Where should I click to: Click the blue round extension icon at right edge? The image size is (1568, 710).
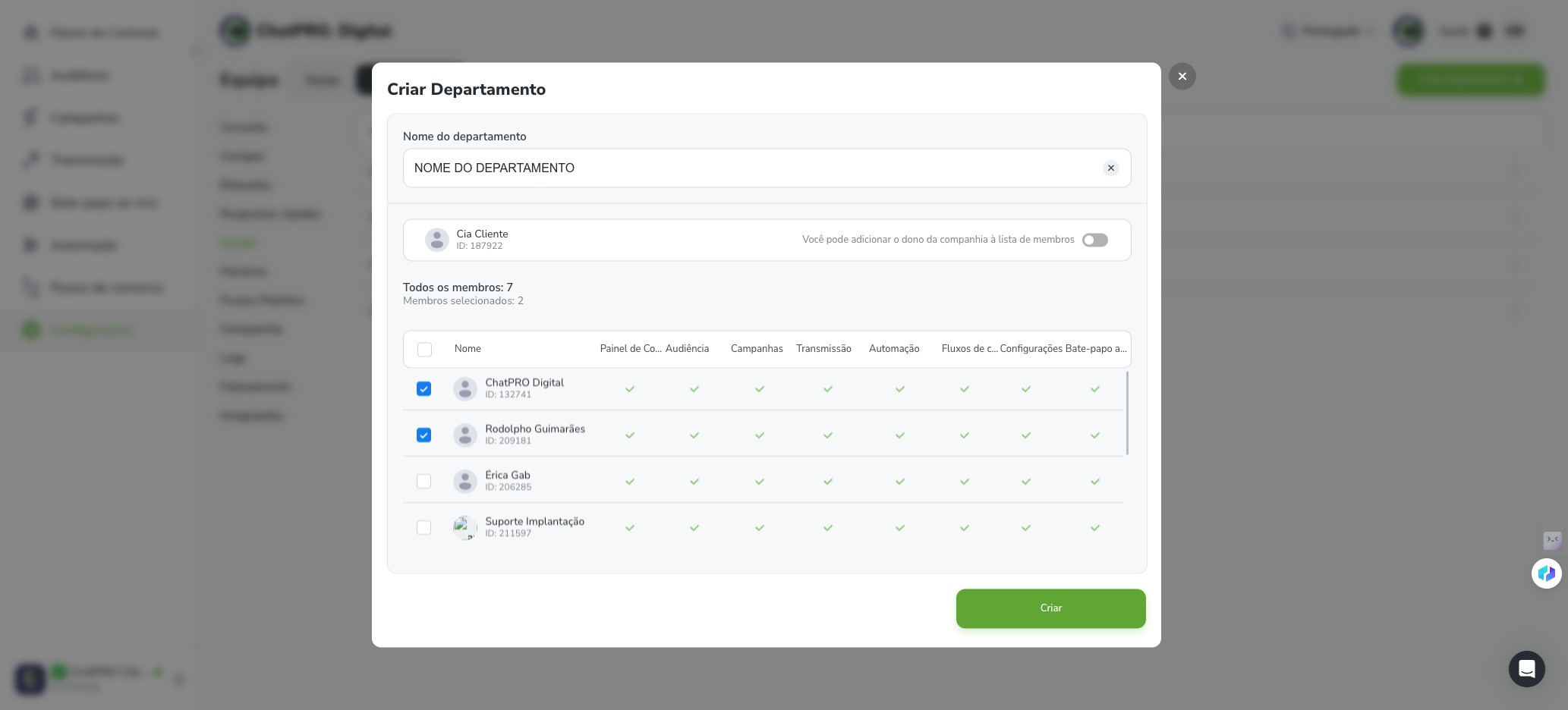click(x=1546, y=573)
